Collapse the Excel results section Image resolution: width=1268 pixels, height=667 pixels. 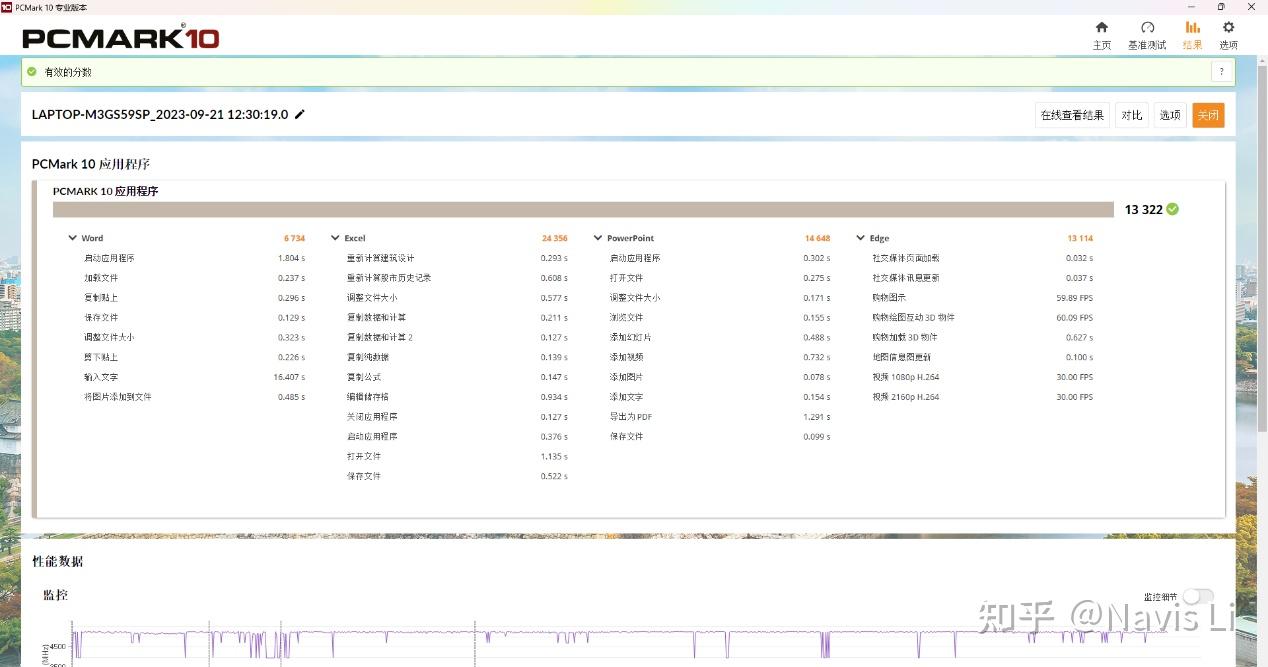pos(335,238)
